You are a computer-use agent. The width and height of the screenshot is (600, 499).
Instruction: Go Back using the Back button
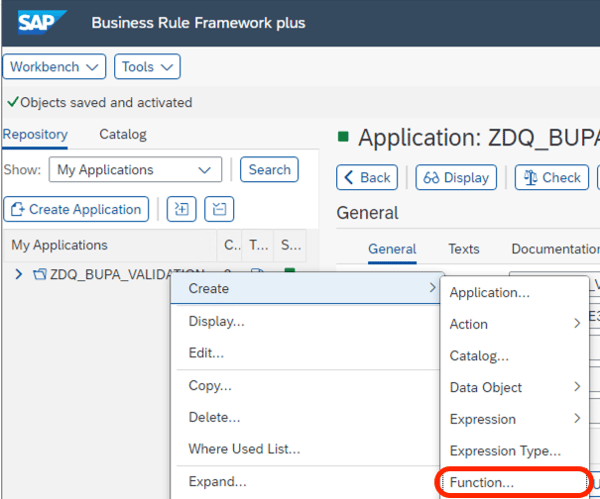click(366, 177)
